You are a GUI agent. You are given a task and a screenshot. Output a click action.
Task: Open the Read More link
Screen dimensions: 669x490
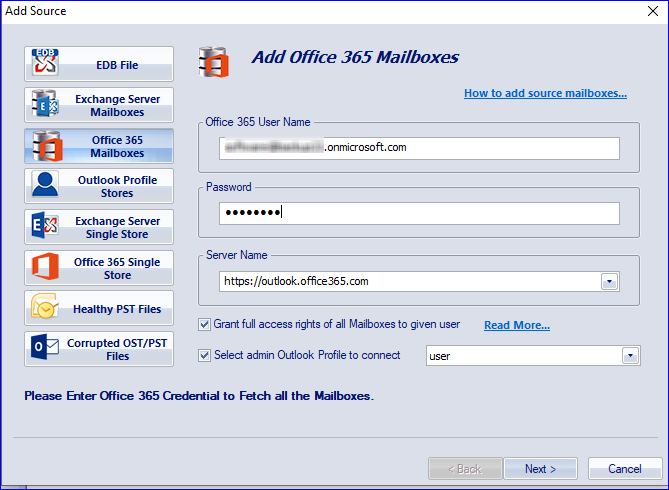coord(517,325)
